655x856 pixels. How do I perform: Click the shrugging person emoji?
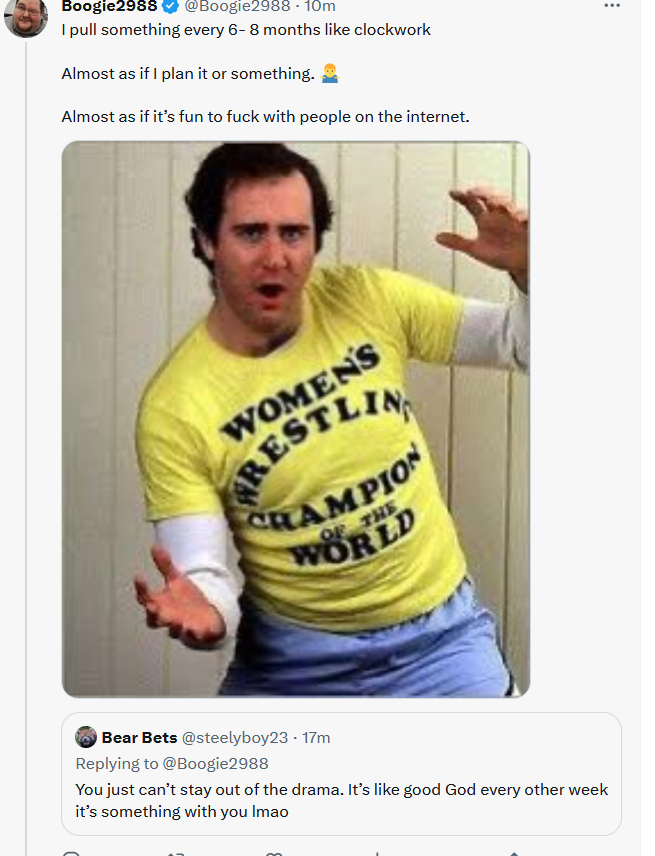pos(330,73)
